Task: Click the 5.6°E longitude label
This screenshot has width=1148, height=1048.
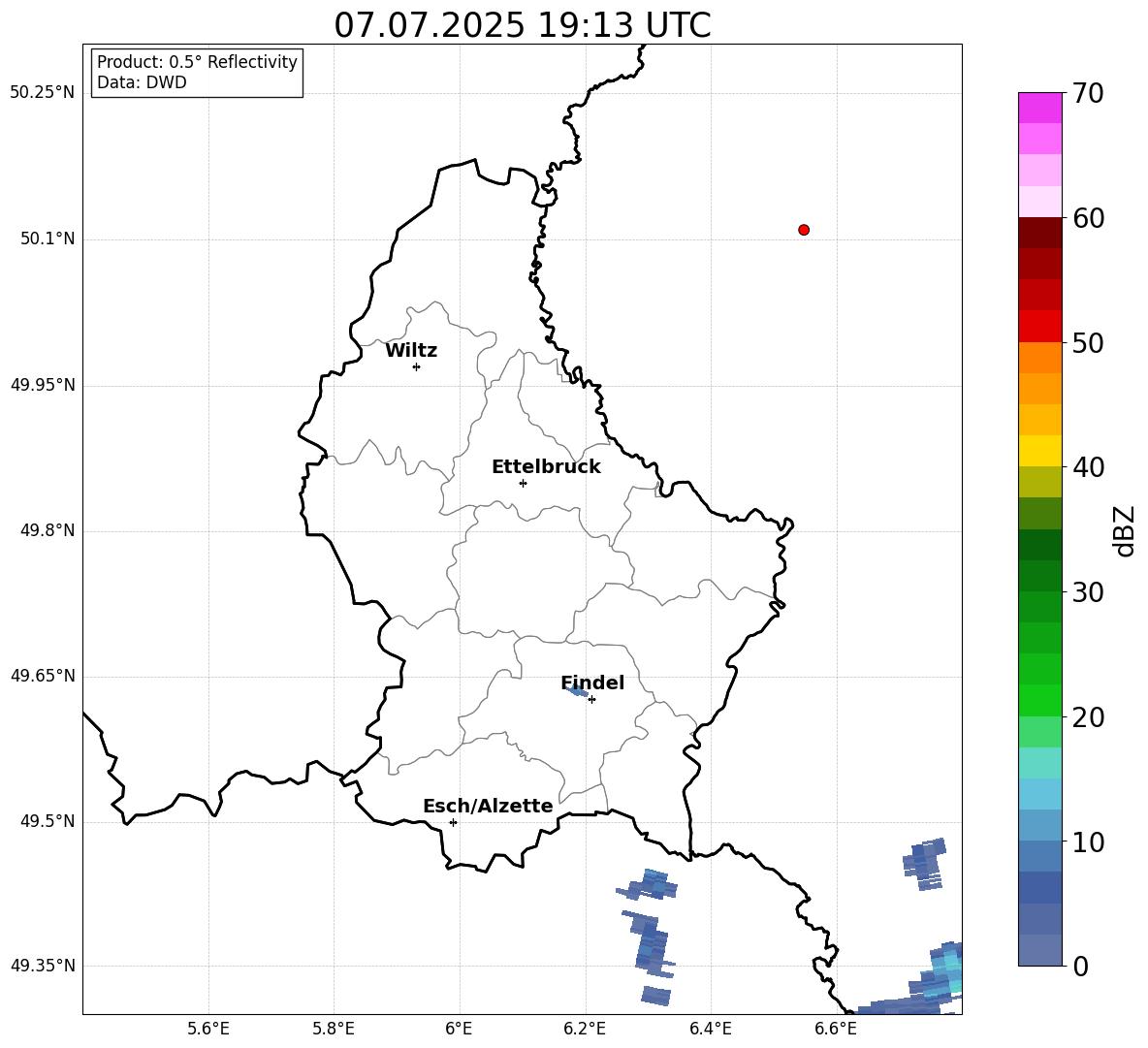Action: click(x=208, y=1029)
